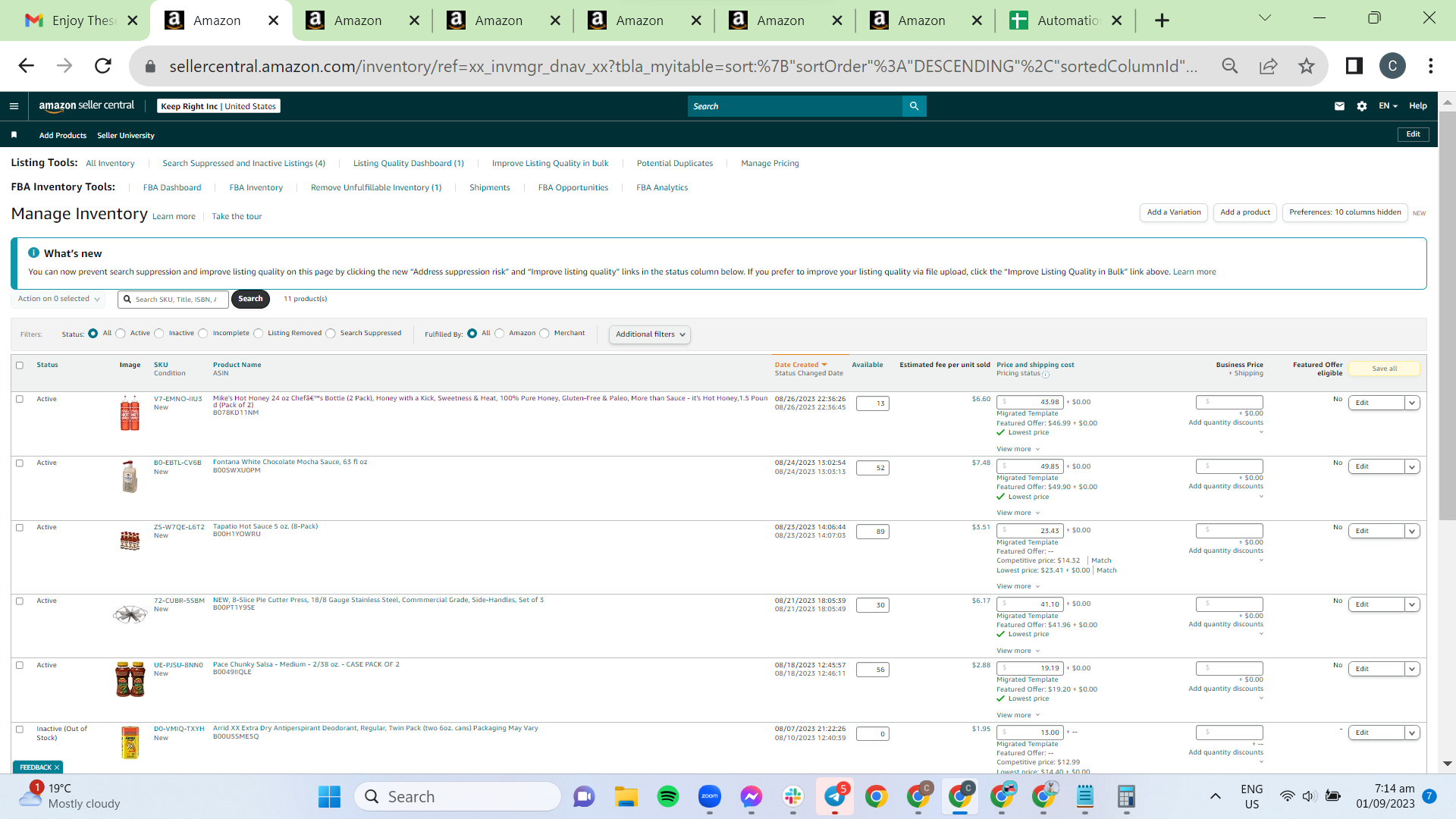Open the Take the tour link
The width and height of the screenshot is (1456, 819).
tap(237, 217)
